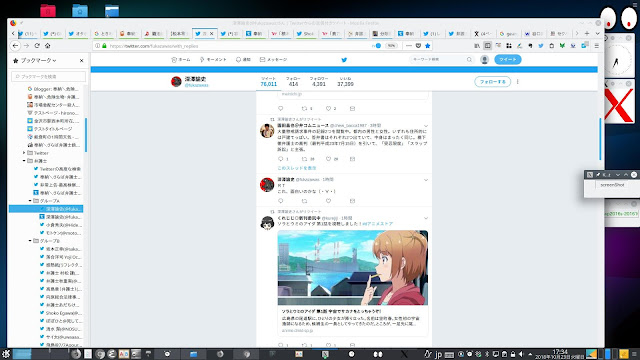Select the Tweets count 76,011 tab
This screenshot has width=640, height=360.
tap(269, 82)
